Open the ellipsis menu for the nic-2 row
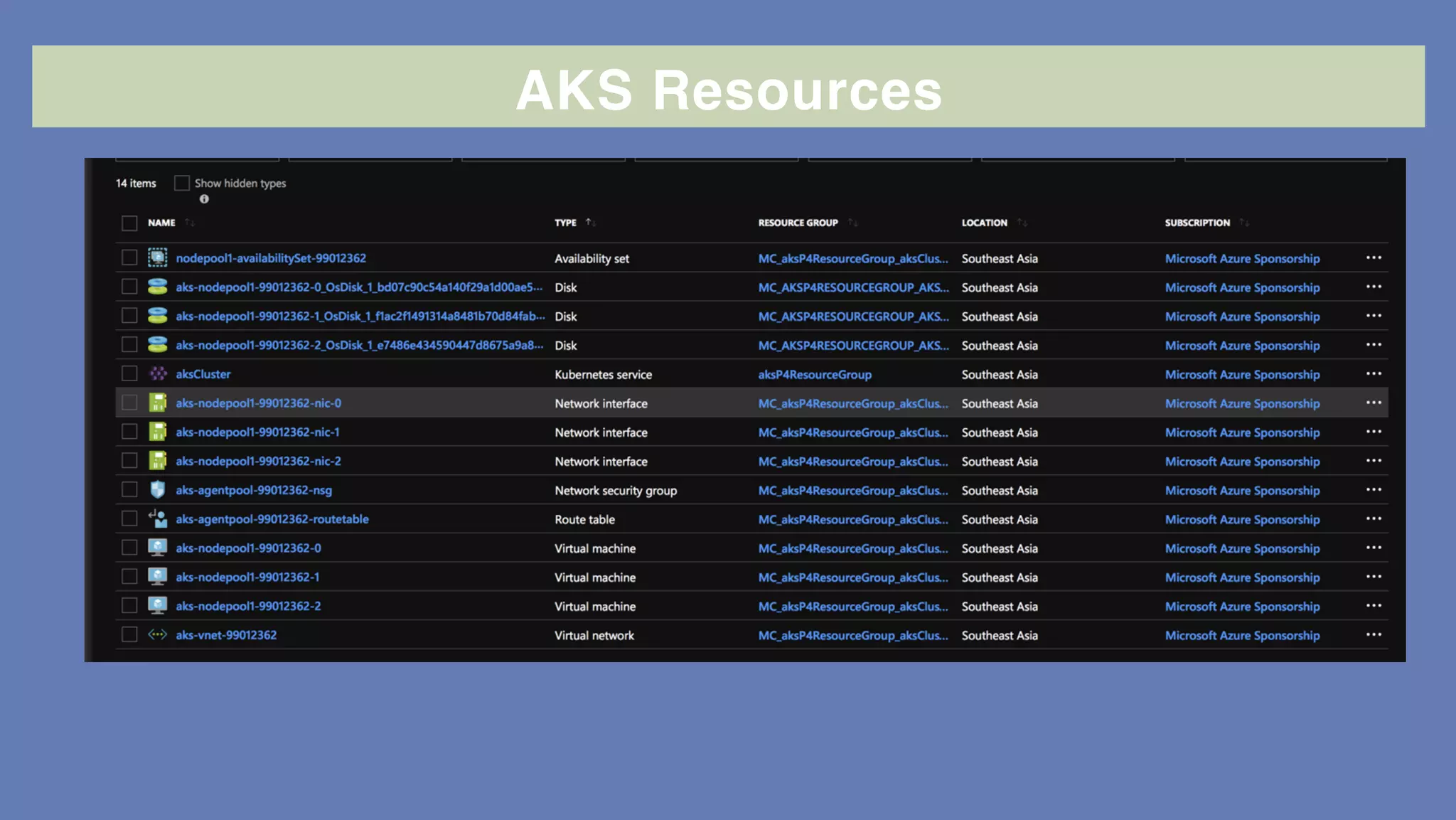1456x820 pixels. pos(1374,461)
